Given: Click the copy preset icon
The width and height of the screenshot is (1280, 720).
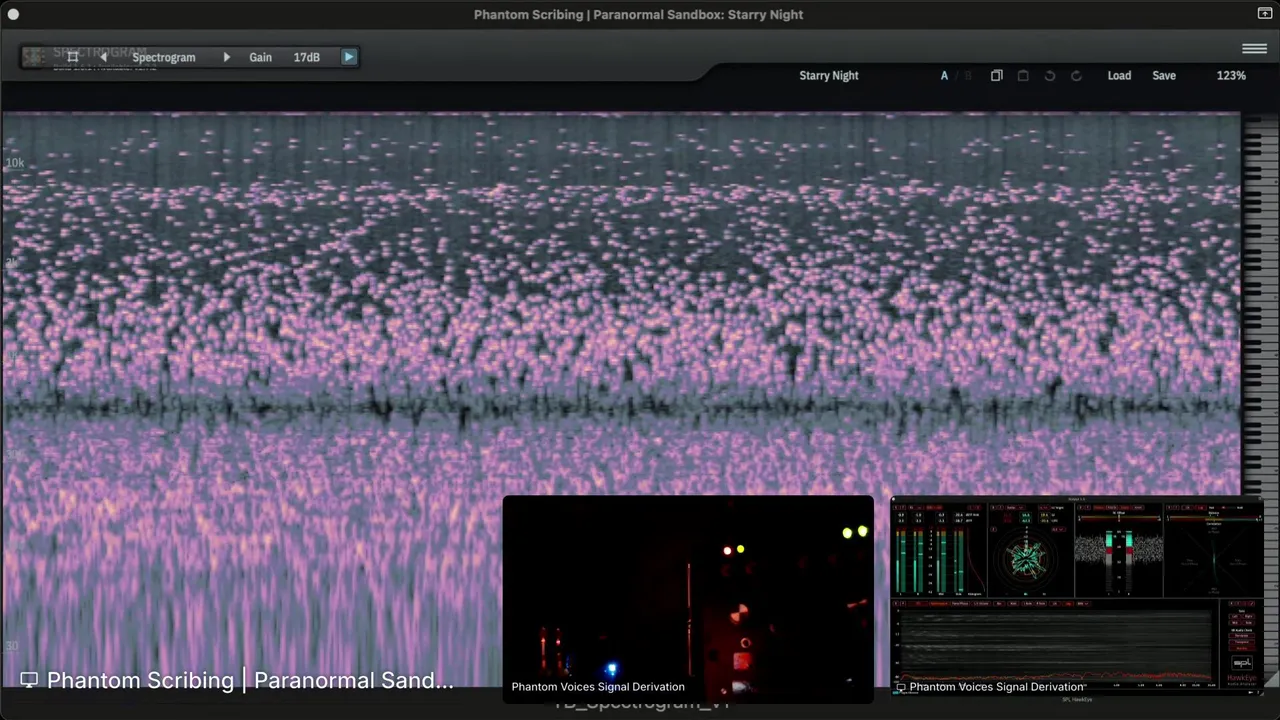Looking at the screenshot, I should point(997,75).
